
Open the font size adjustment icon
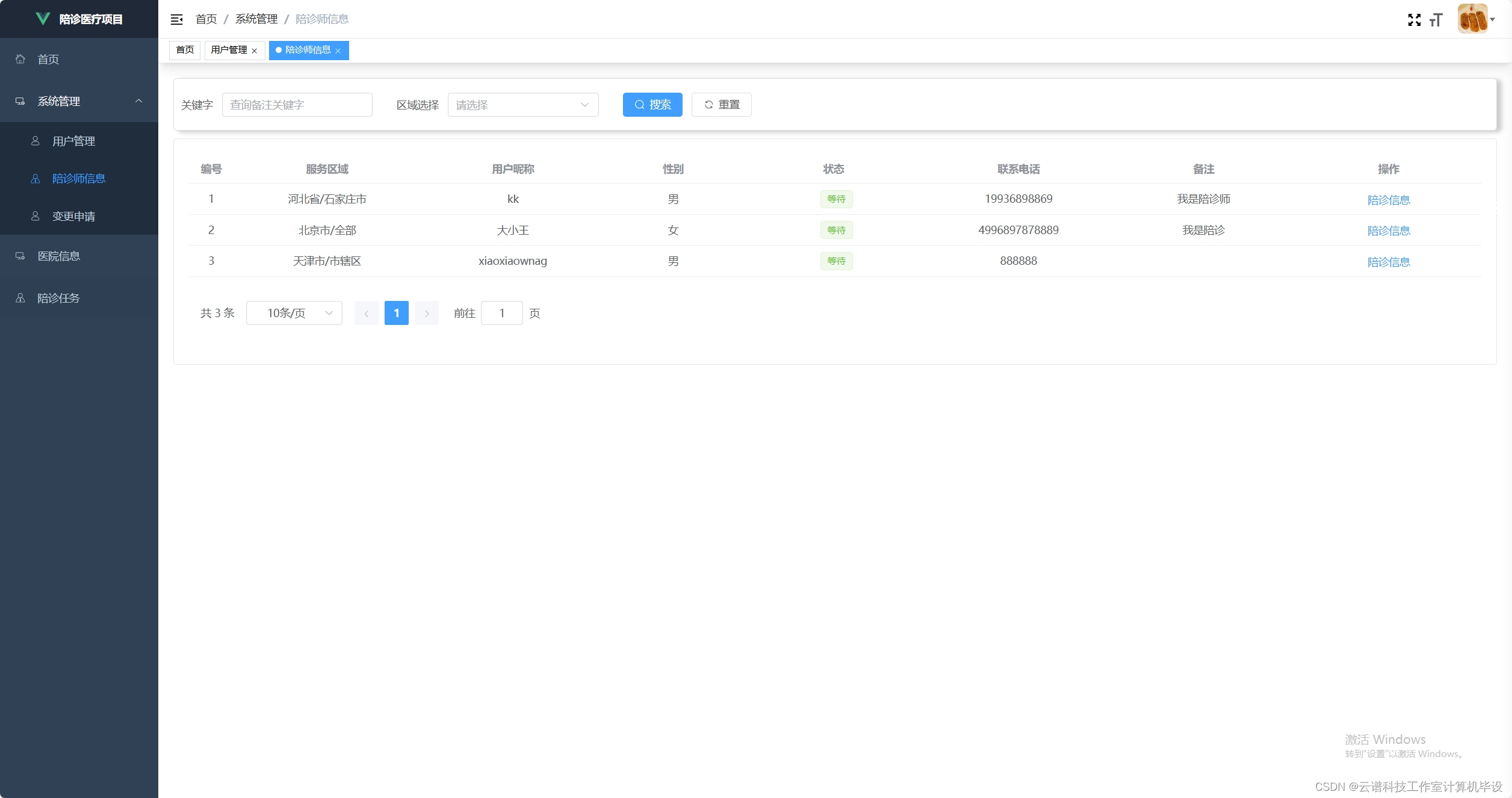1436,20
